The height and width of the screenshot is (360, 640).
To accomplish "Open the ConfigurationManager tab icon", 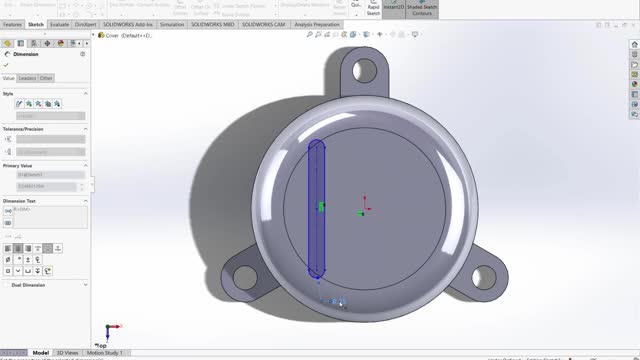I will click(34, 43).
